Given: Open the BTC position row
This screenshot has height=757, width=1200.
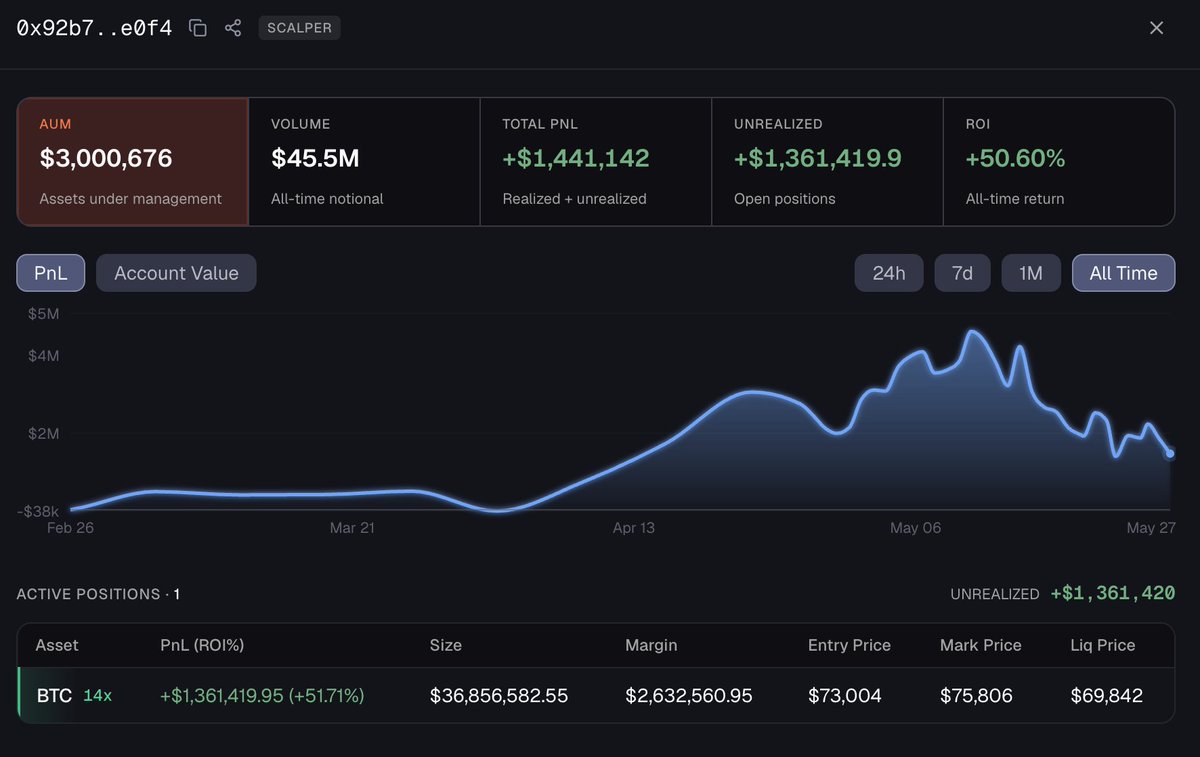Looking at the screenshot, I should (596, 695).
